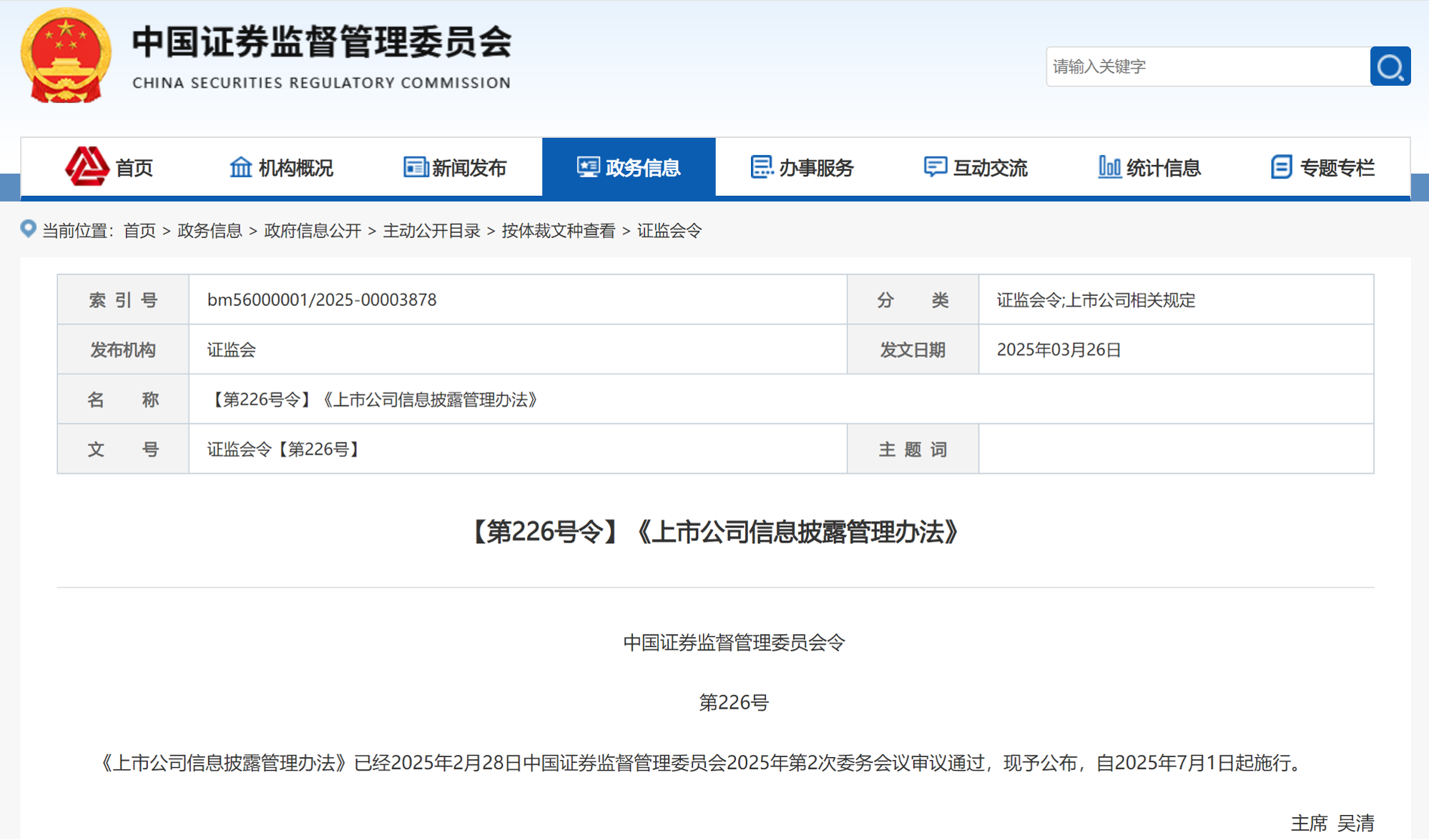Open 主动公开目录 breadcrumb link

[431, 231]
